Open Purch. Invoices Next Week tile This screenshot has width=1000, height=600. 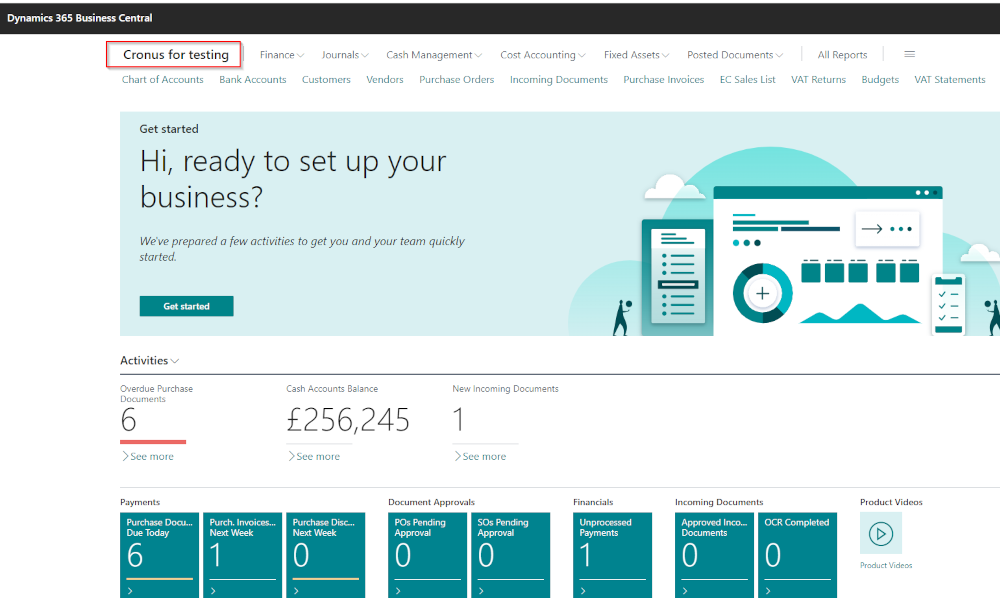(x=242, y=555)
